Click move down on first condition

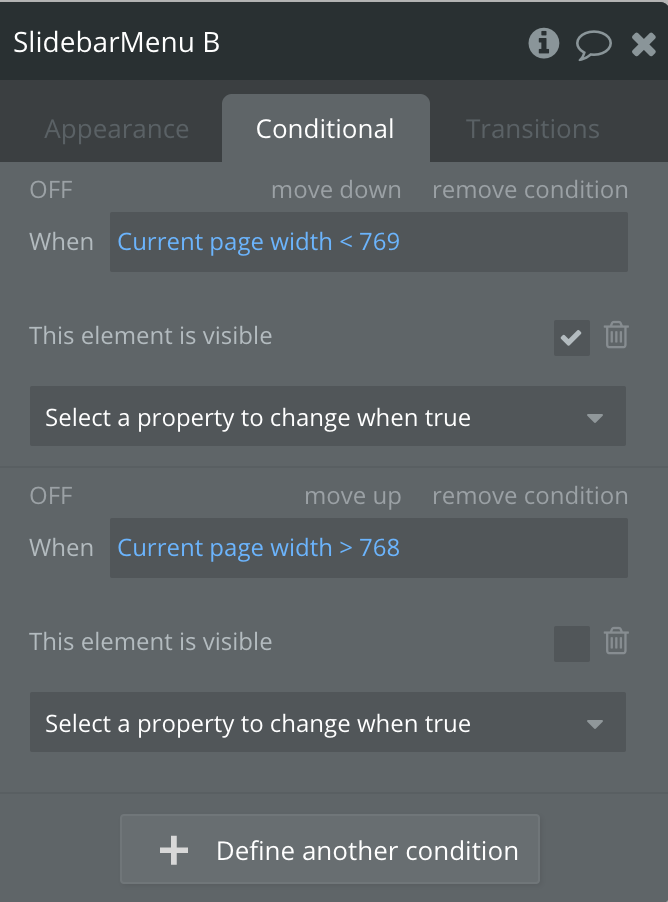tap(336, 190)
